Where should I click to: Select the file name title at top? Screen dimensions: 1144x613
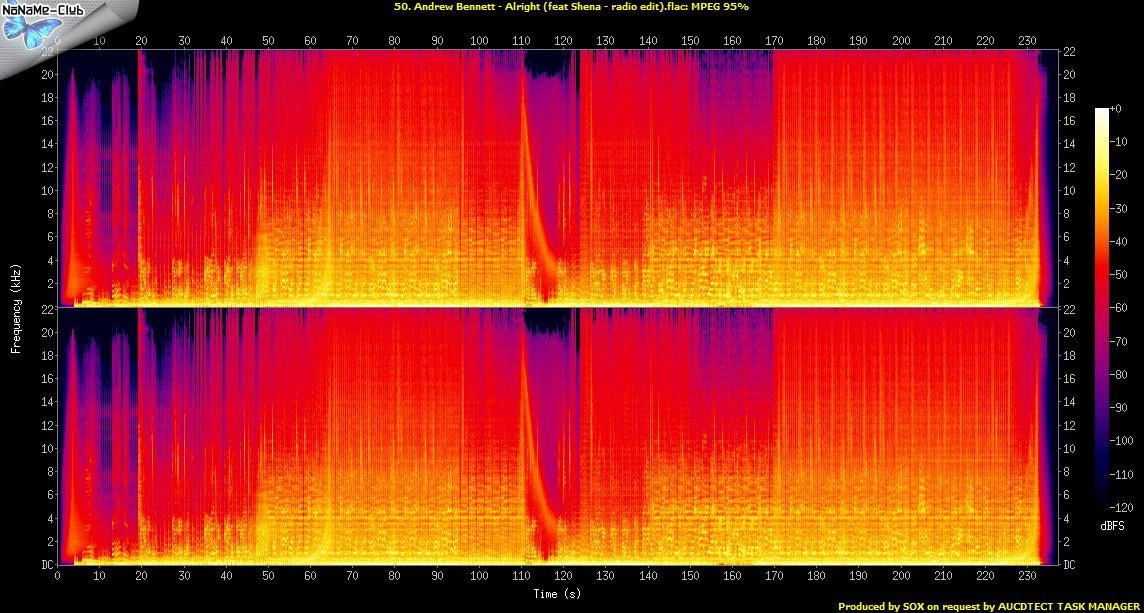coord(572,6)
